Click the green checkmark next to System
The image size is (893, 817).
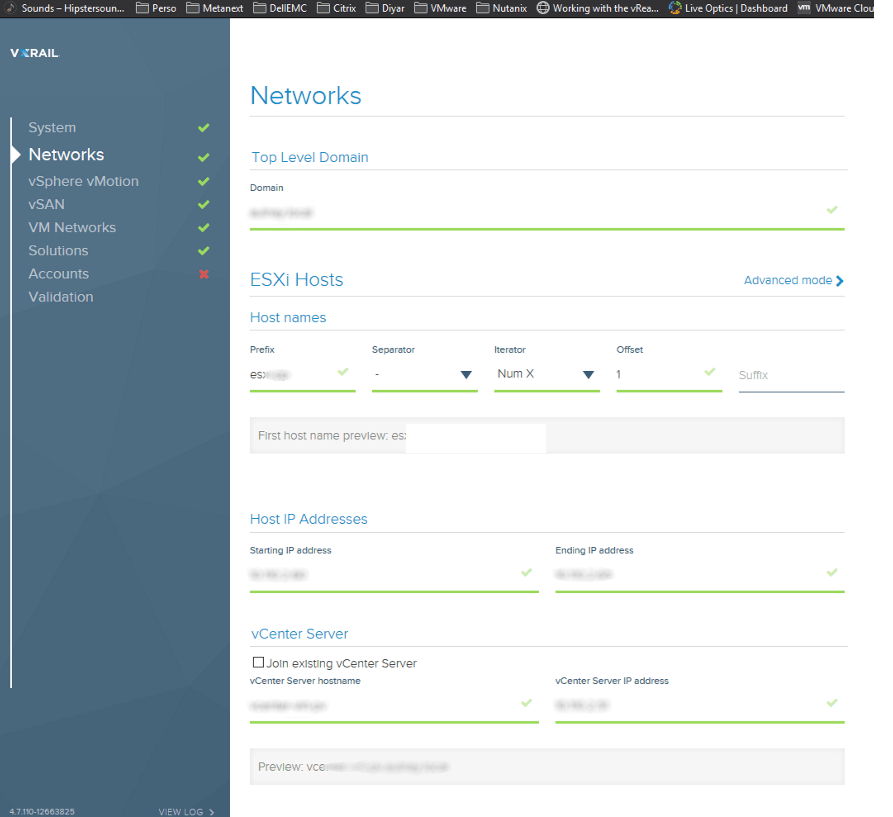click(x=204, y=128)
